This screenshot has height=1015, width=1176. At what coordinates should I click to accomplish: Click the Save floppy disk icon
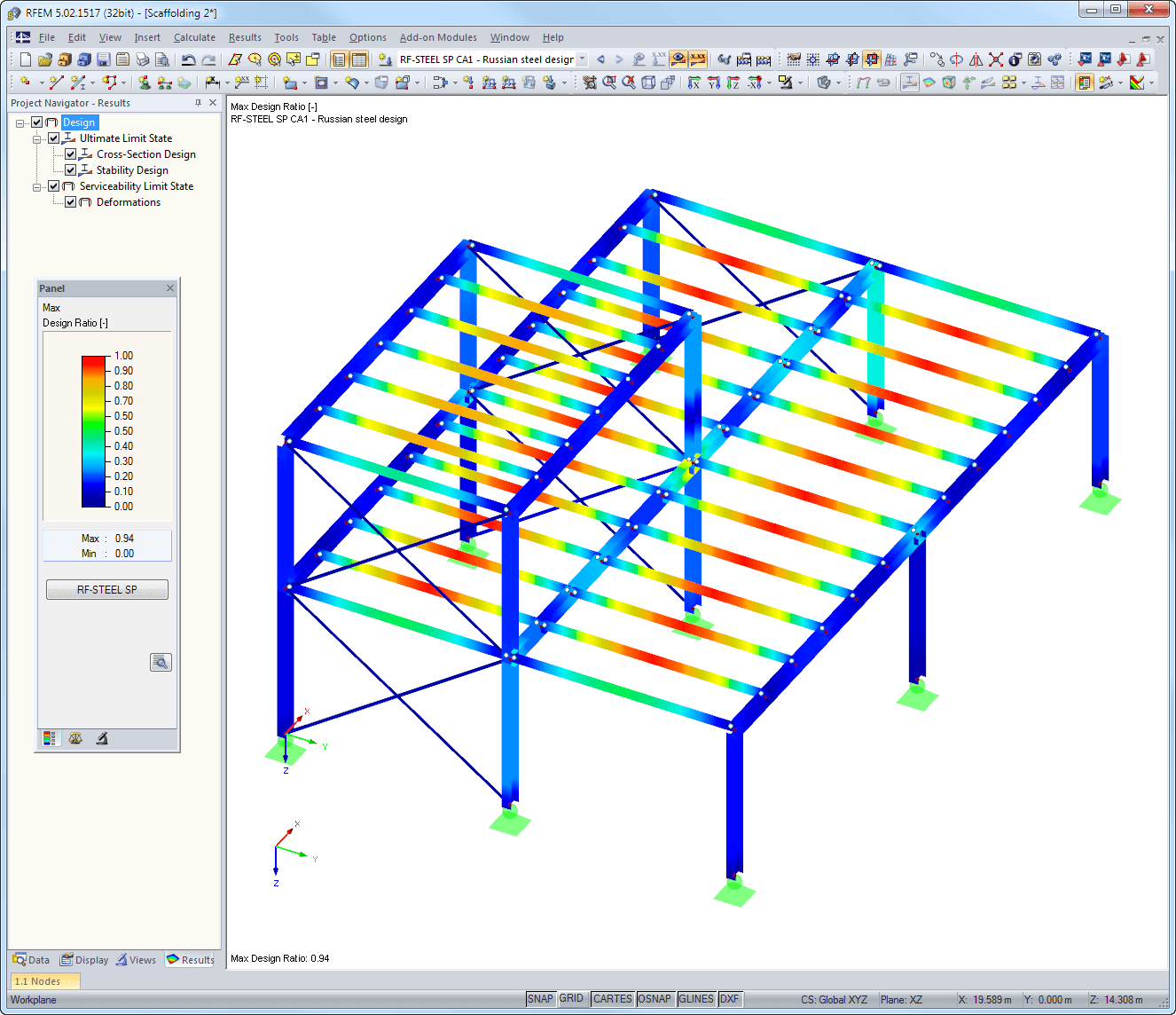103,59
